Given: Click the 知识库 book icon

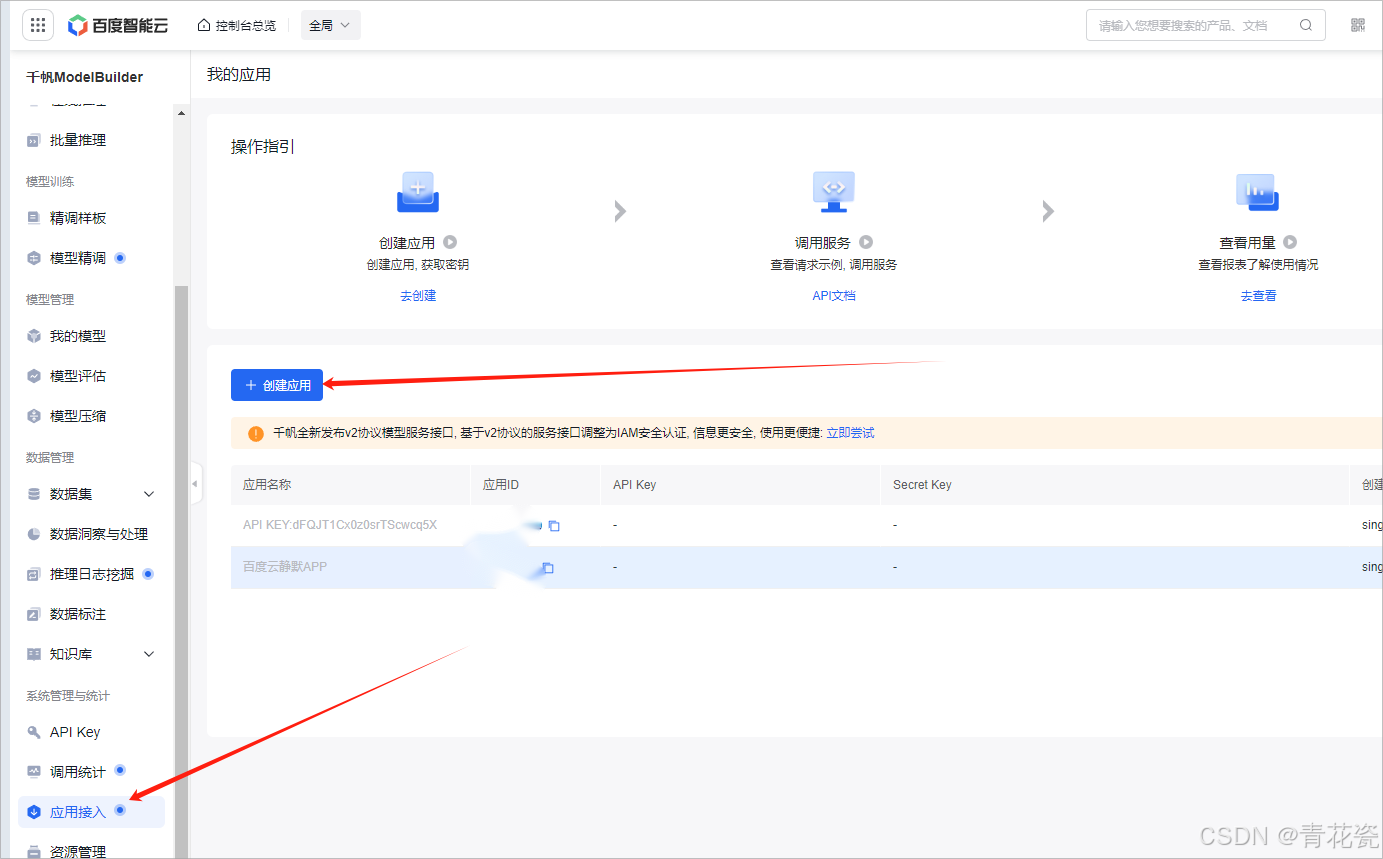Looking at the screenshot, I should pyautogui.click(x=33, y=654).
